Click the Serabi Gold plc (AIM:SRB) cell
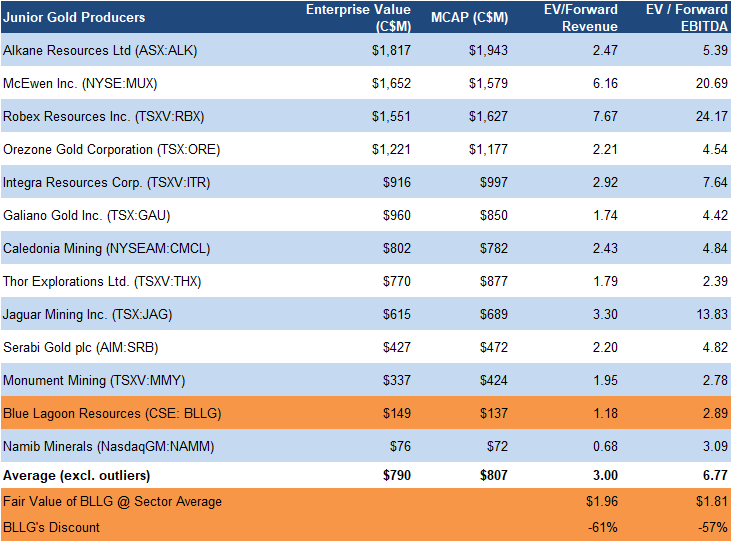 [x=81, y=347]
